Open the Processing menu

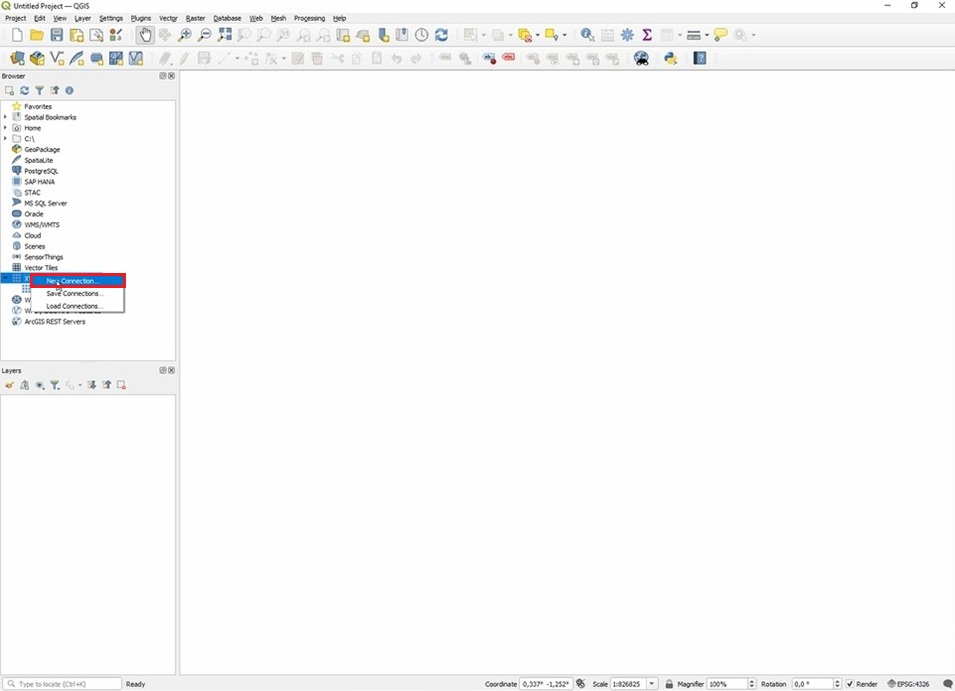point(309,18)
